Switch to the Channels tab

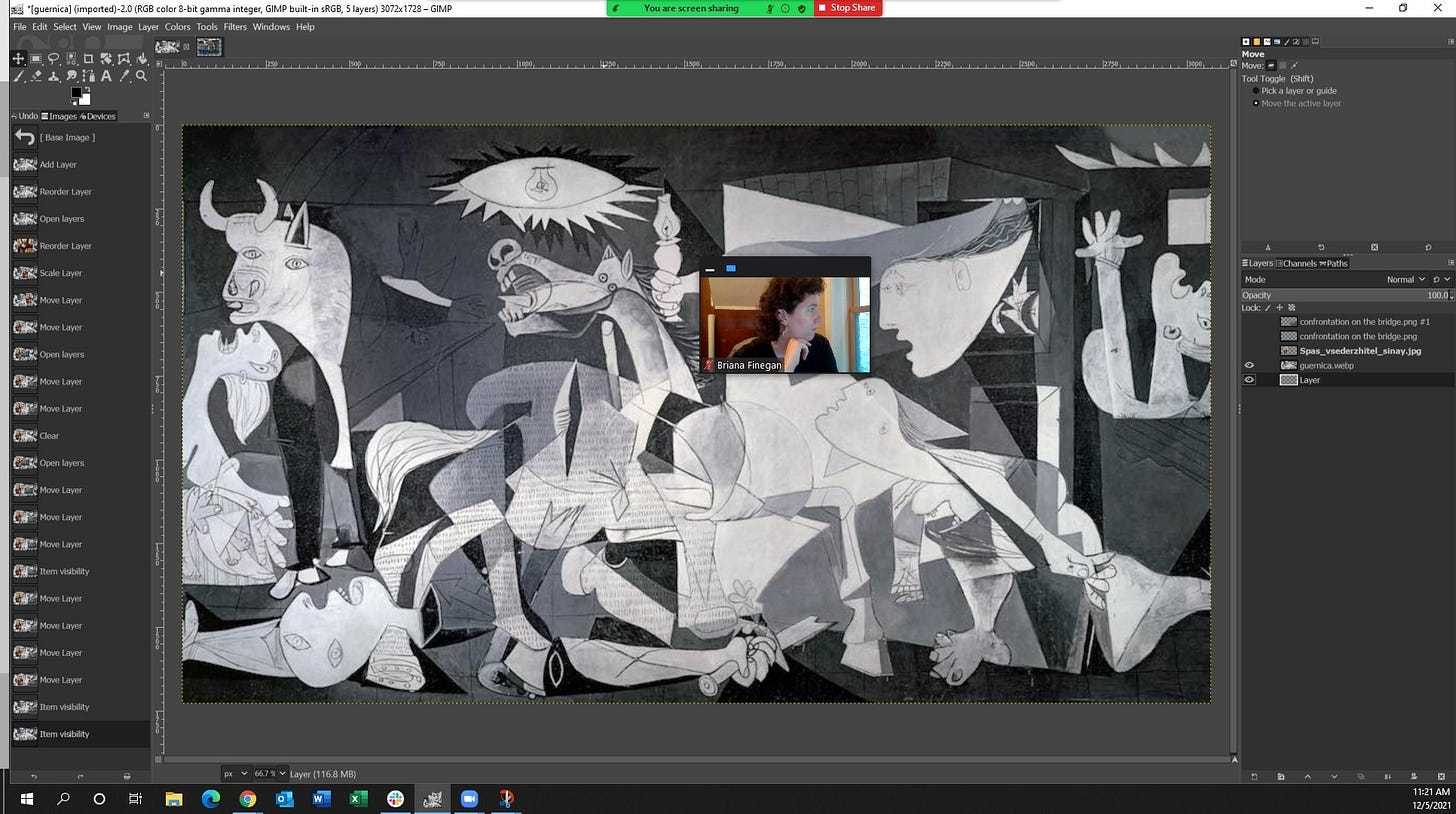(1297, 263)
